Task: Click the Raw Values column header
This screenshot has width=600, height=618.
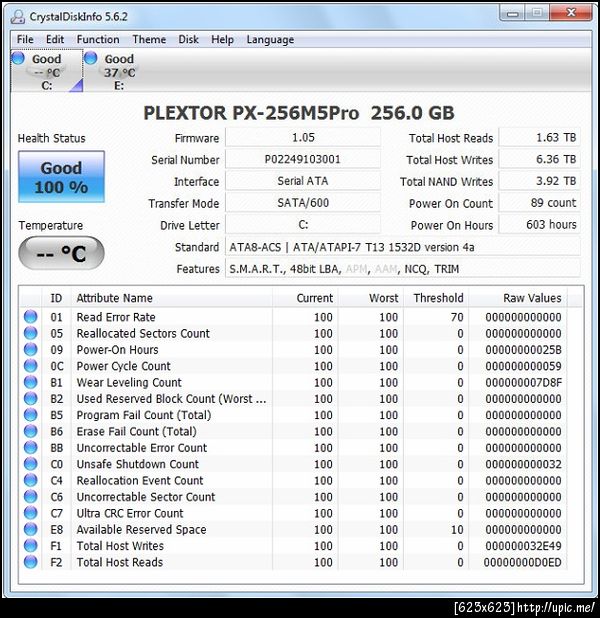Action: (x=518, y=298)
